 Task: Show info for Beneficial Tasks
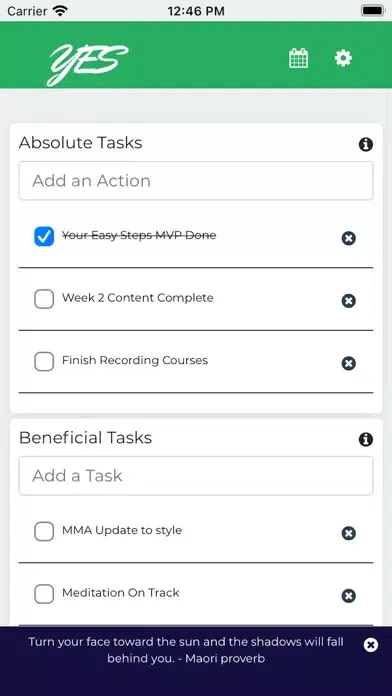(366, 439)
